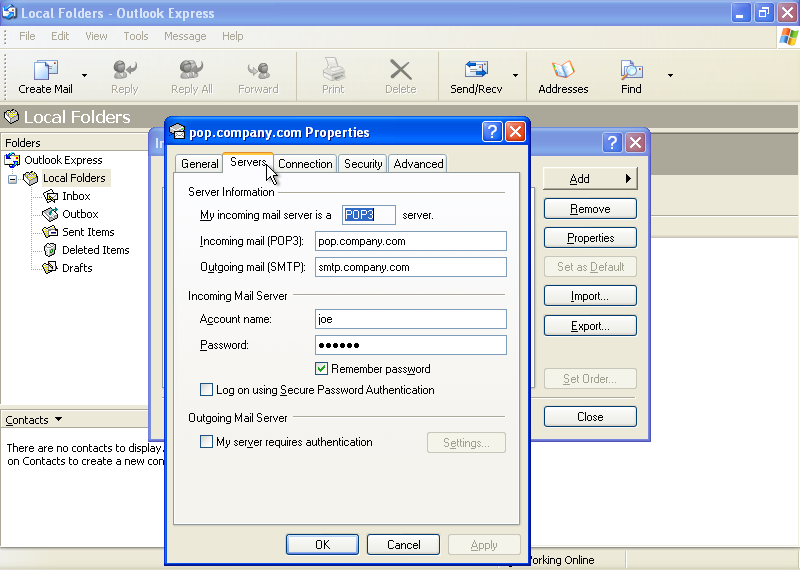800x570 pixels.
Task: Click Apply in Properties dialog
Action: point(484,544)
